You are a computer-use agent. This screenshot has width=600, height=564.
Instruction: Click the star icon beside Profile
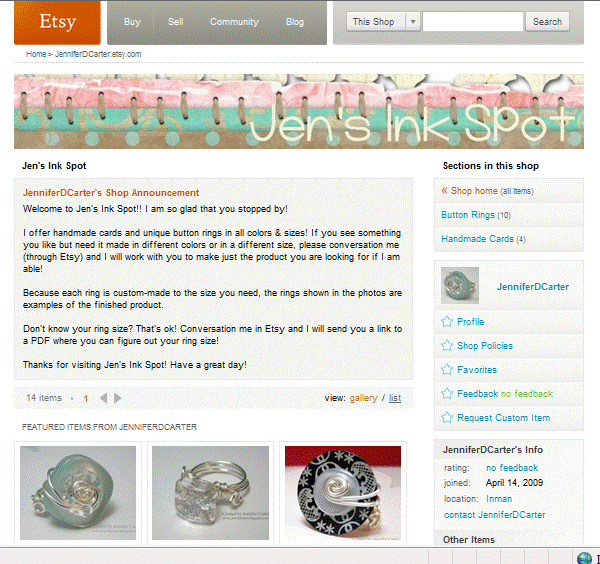447,321
